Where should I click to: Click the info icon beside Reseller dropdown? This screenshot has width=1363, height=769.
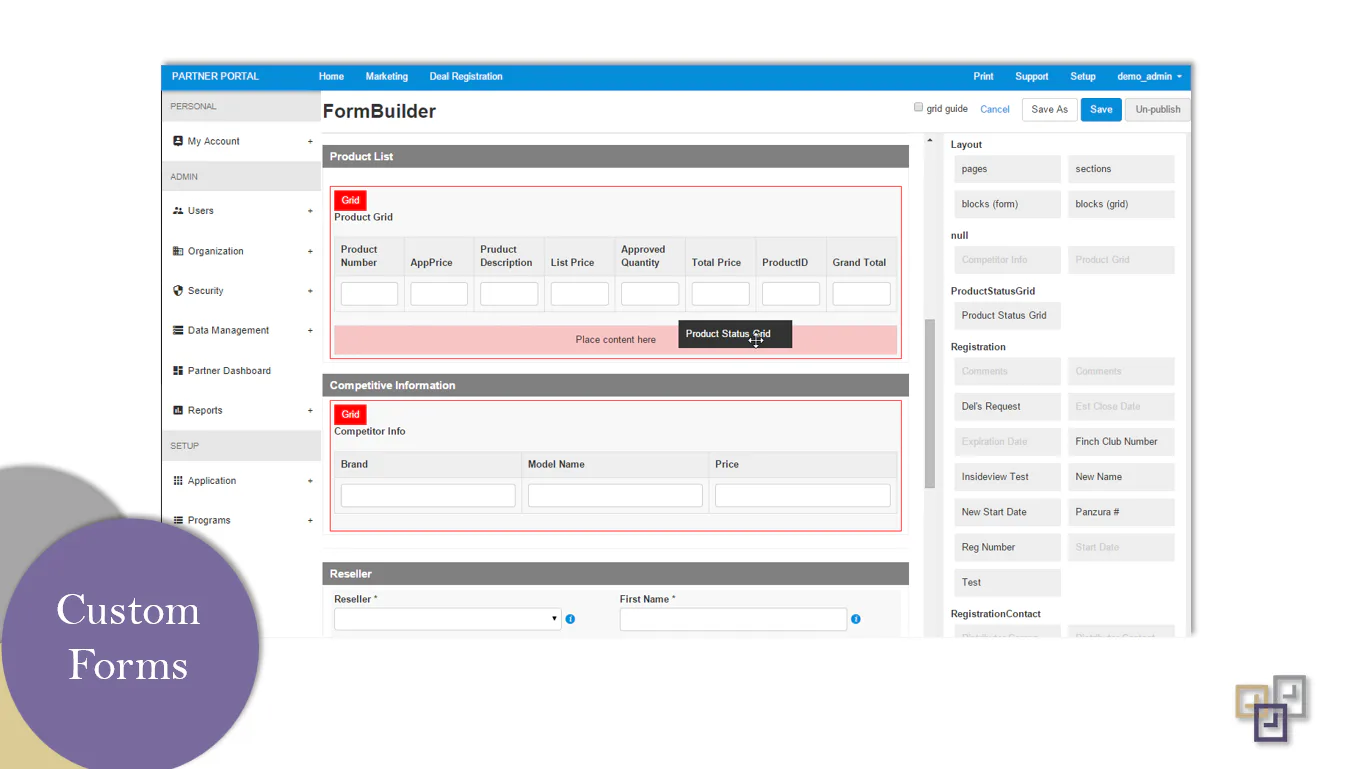click(570, 619)
